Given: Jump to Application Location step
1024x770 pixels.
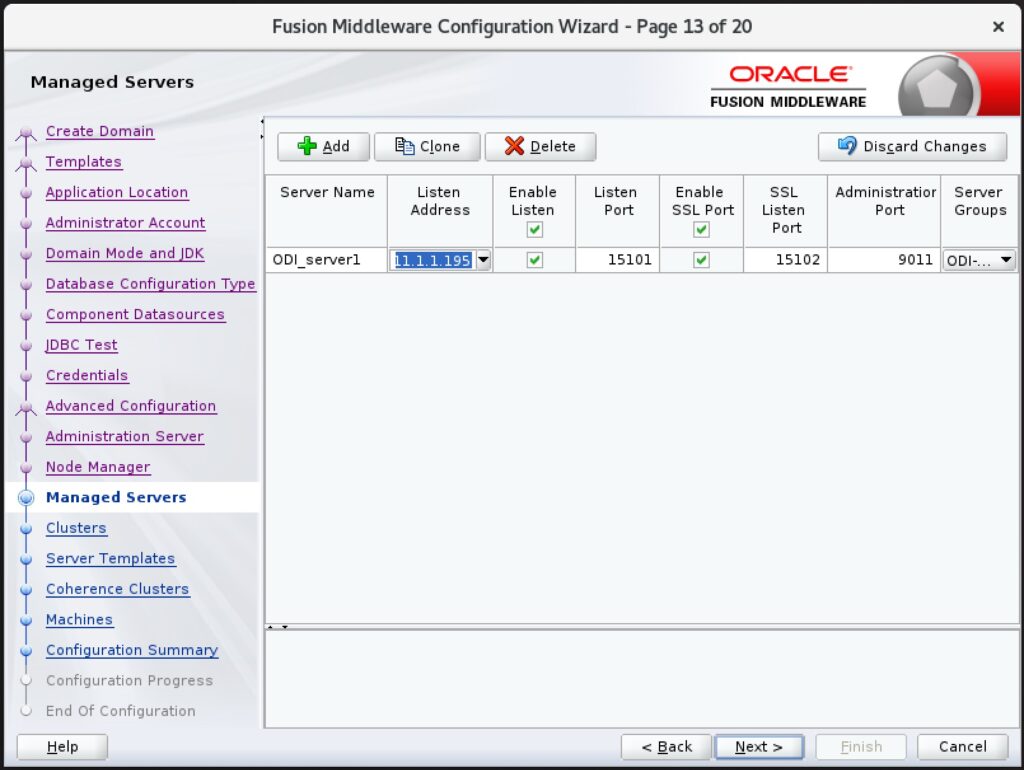Looking at the screenshot, I should pos(117,193).
